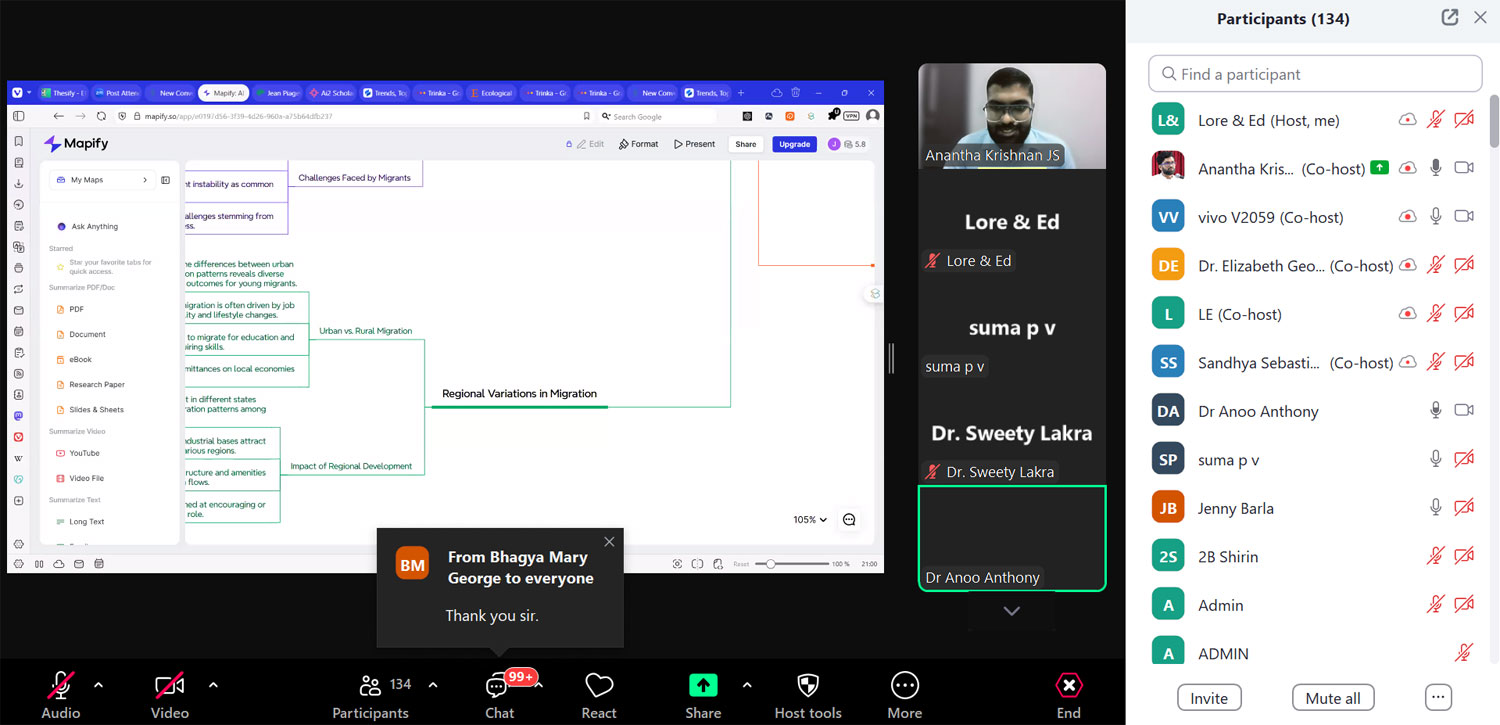Pop out the Participants panel
Screen dimensions: 1500x725
(x=1449, y=18)
